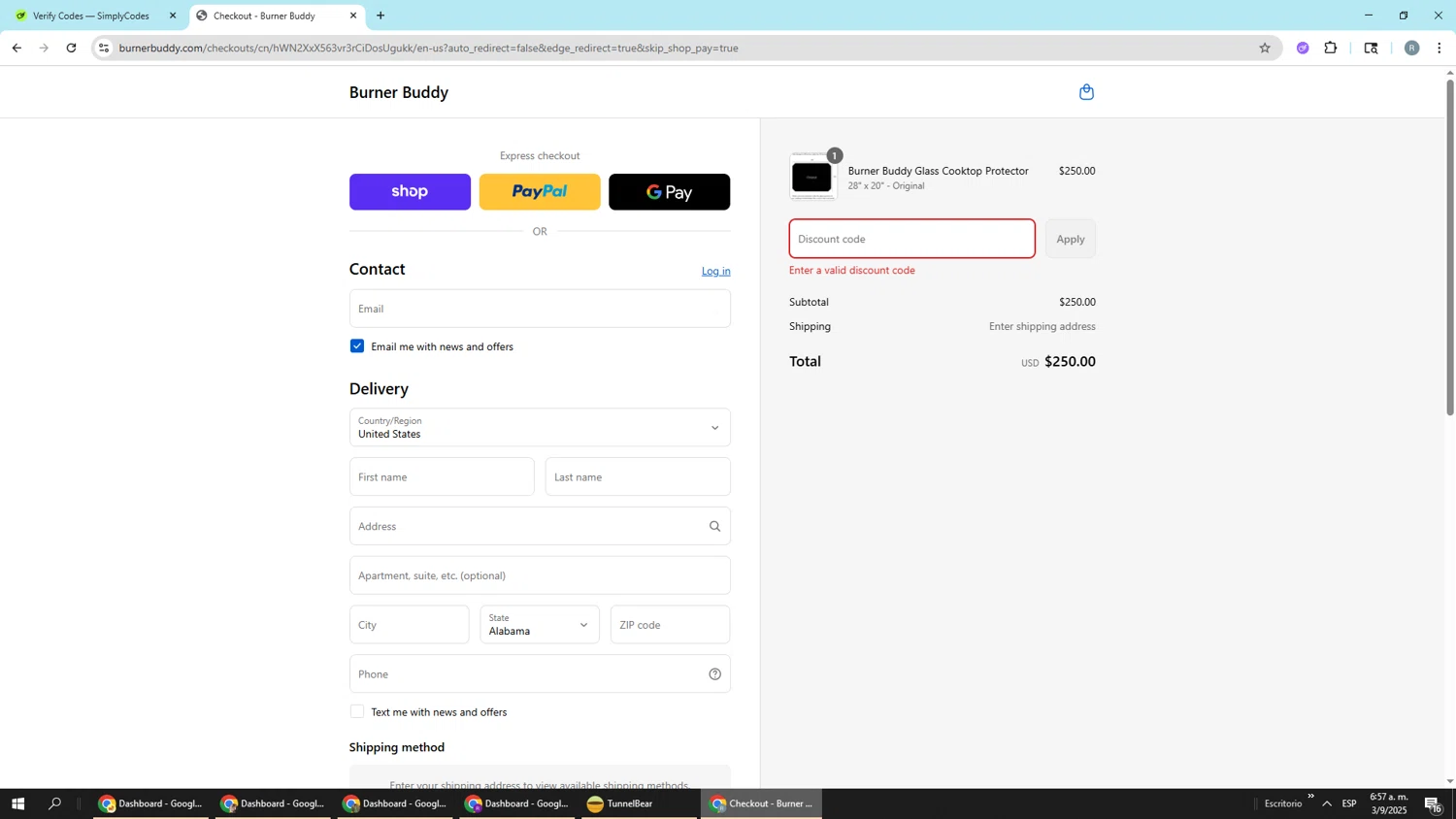The image size is (1456, 819).
Task: Uncheck Email me with news and offers
Action: pyautogui.click(x=357, y=346)
